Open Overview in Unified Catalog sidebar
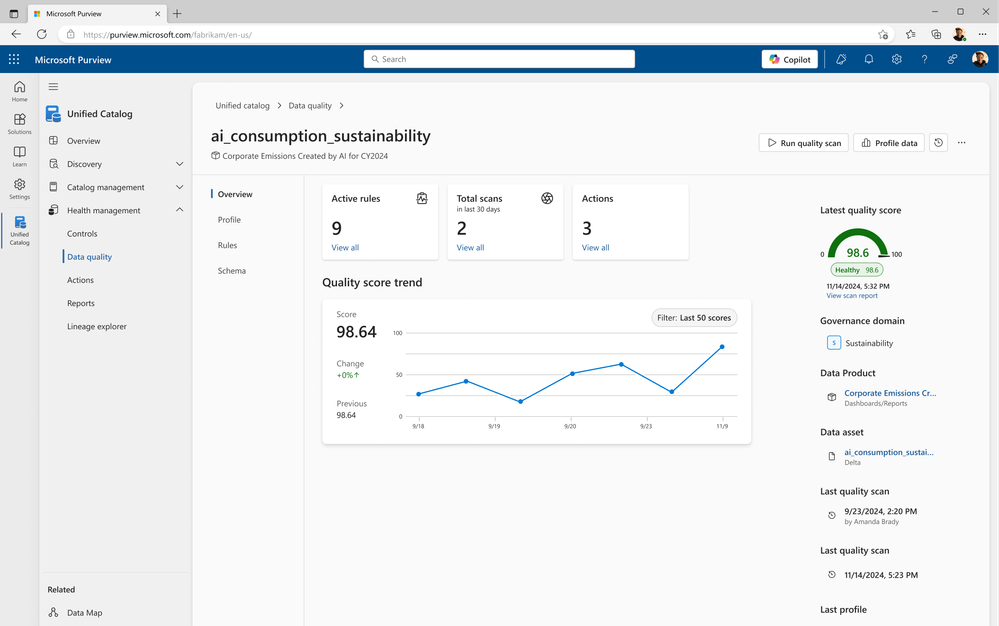The image size is (999, 626). pos(83,141)
